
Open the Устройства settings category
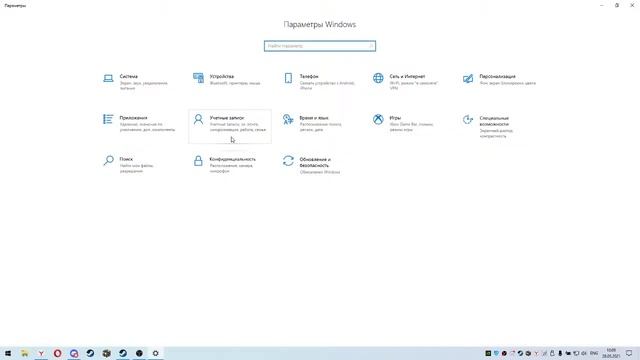[x=230, y=82]
